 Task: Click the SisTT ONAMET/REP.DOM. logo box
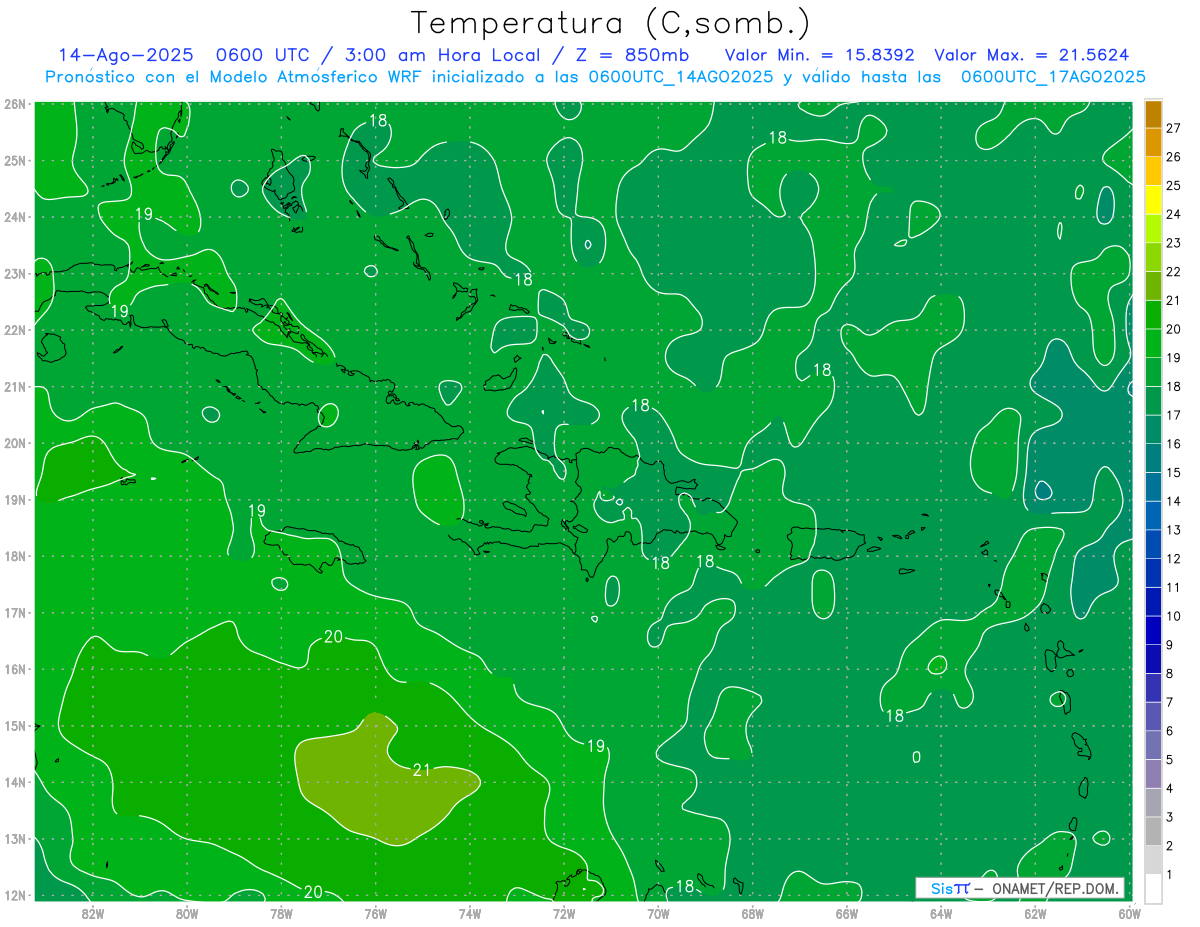(1019, 888)
